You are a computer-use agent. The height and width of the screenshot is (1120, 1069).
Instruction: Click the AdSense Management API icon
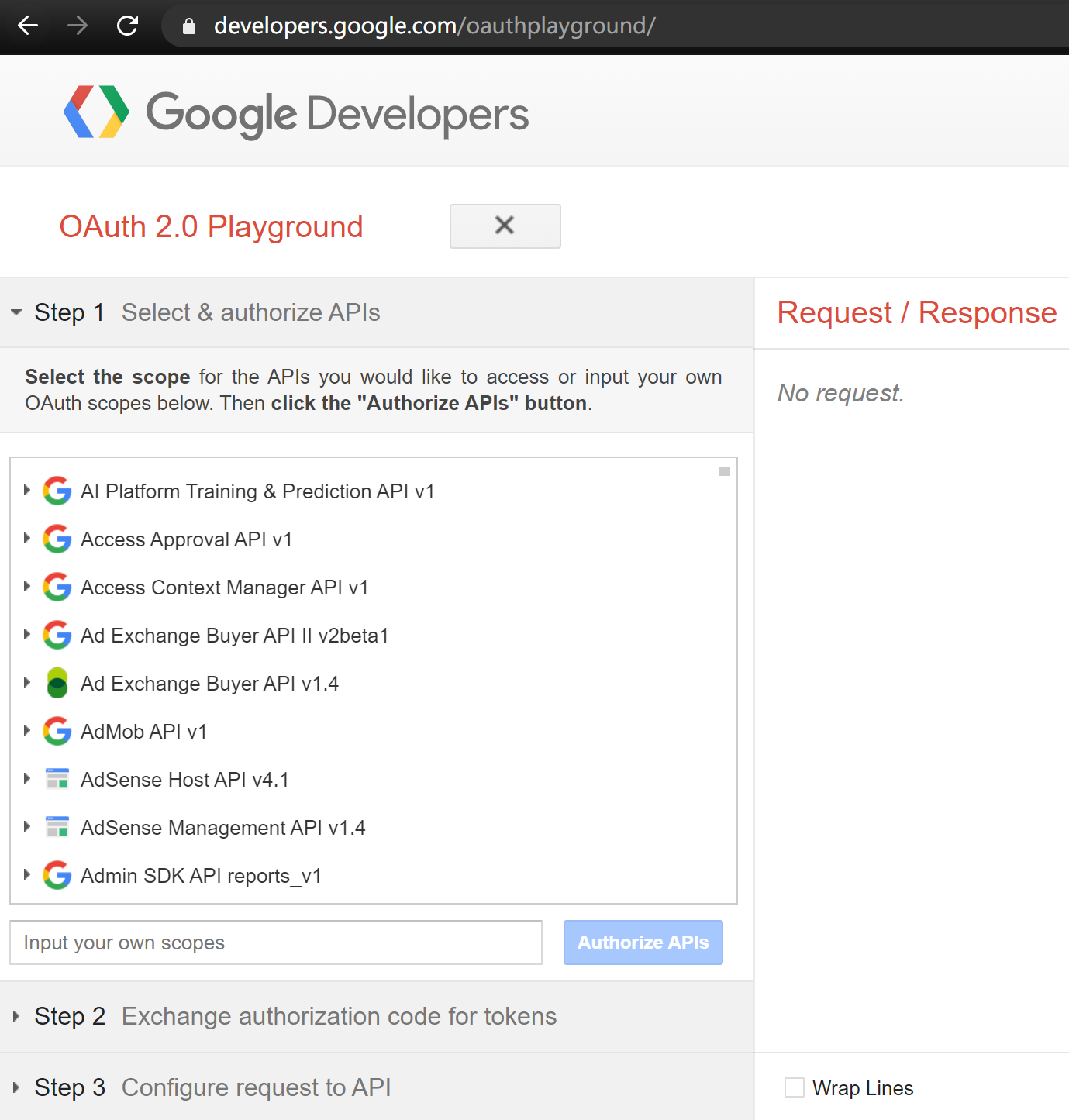(57, 827)
